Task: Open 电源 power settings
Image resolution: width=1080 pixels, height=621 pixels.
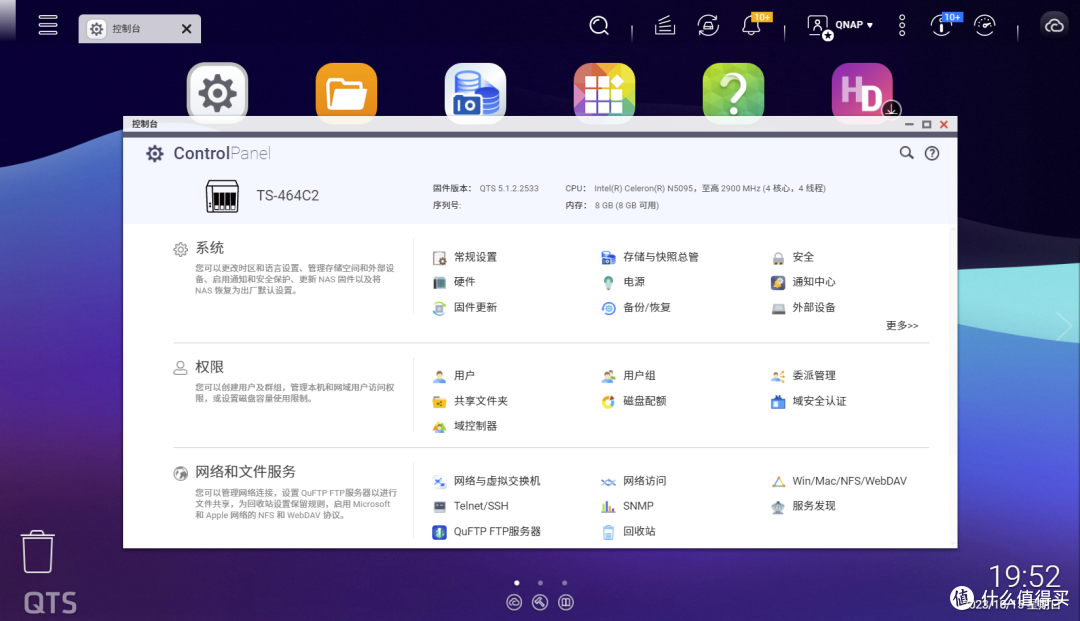Action: click(623, 282)
